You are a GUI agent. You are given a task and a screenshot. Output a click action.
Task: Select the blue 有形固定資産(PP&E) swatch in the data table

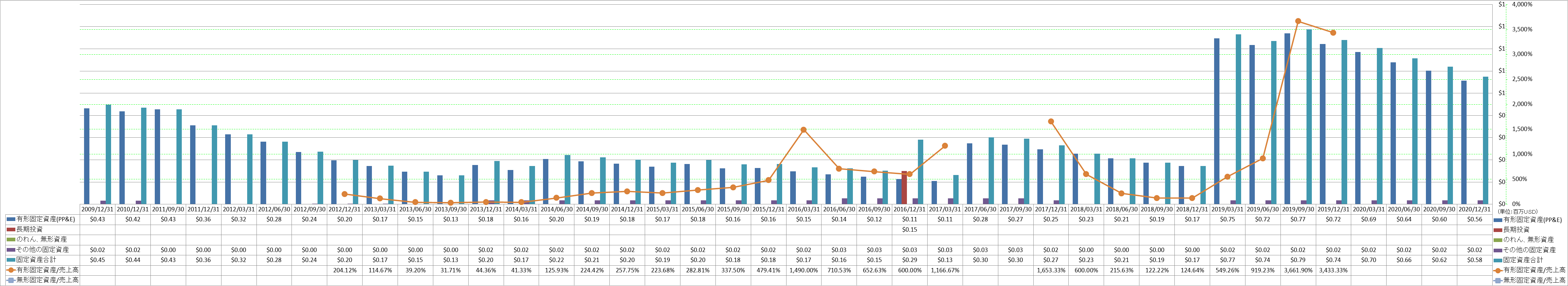pos(10,219)
